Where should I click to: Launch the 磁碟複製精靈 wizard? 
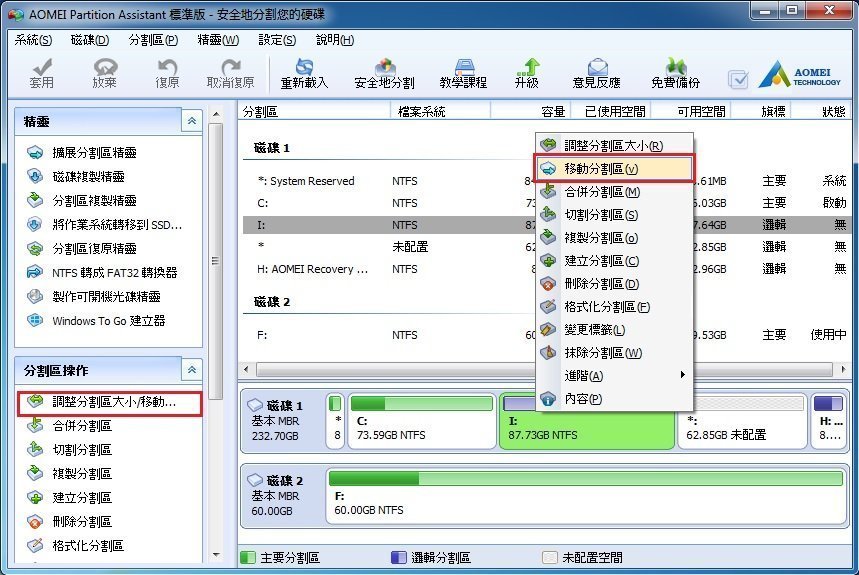(x=76, y=176)
